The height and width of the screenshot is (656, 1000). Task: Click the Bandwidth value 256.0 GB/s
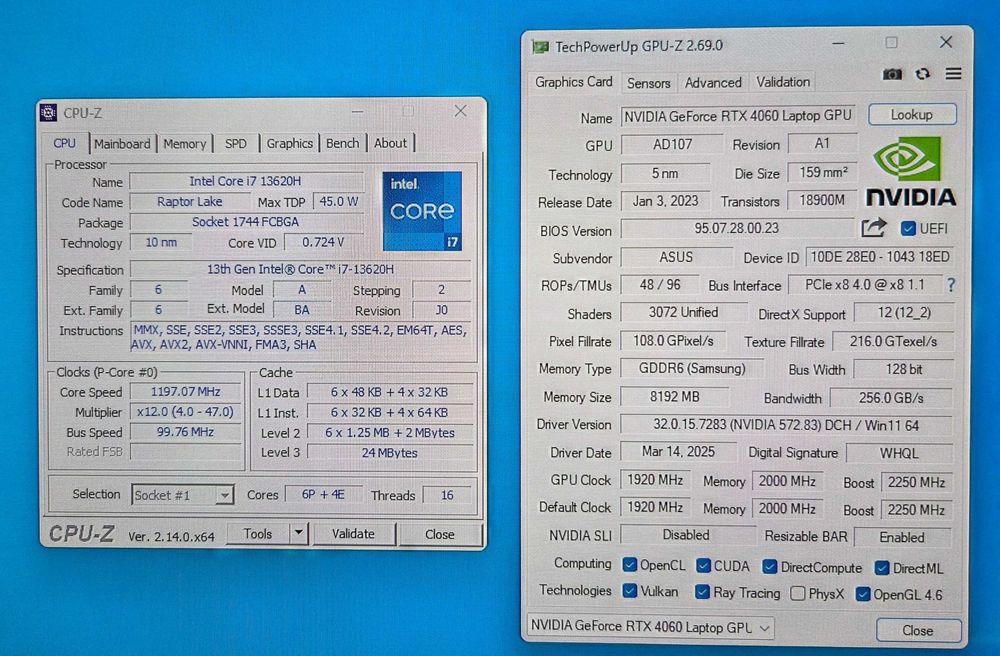[x=891, y=398]
